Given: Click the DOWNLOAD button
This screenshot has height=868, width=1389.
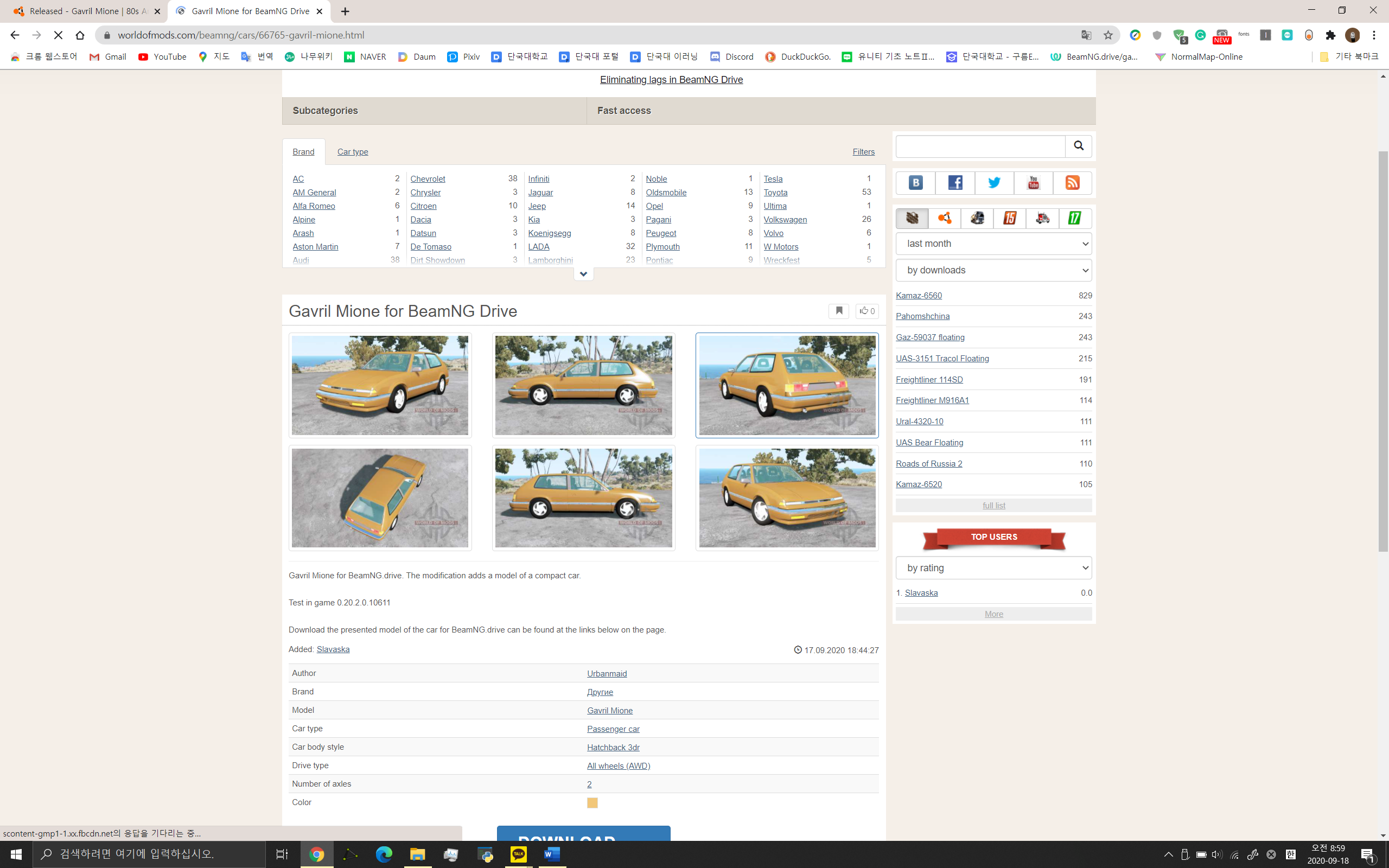Looking at the screenshot, I should pyautogui.click(x=583, y=834).
